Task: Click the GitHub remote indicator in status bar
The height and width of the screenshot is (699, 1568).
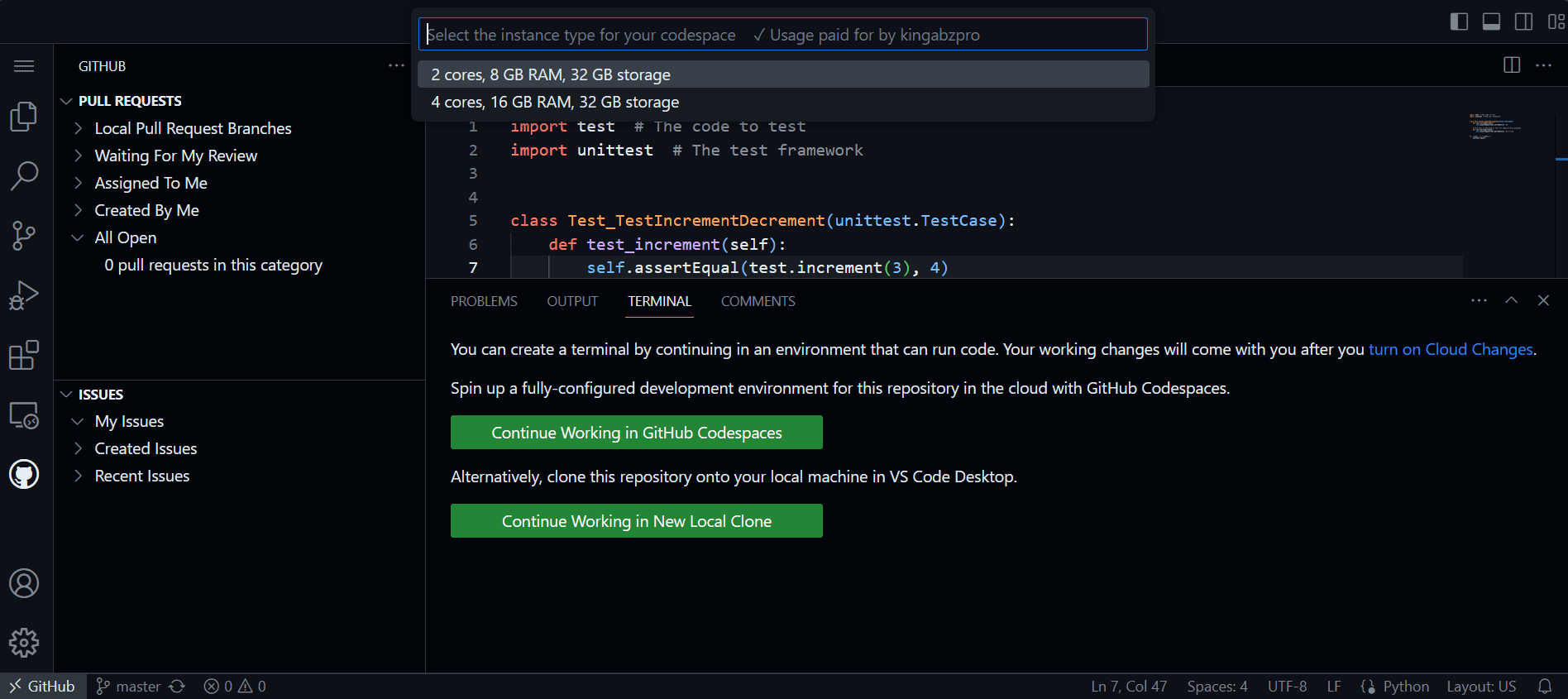Action: pyautogui.click(x=43, y=686)
